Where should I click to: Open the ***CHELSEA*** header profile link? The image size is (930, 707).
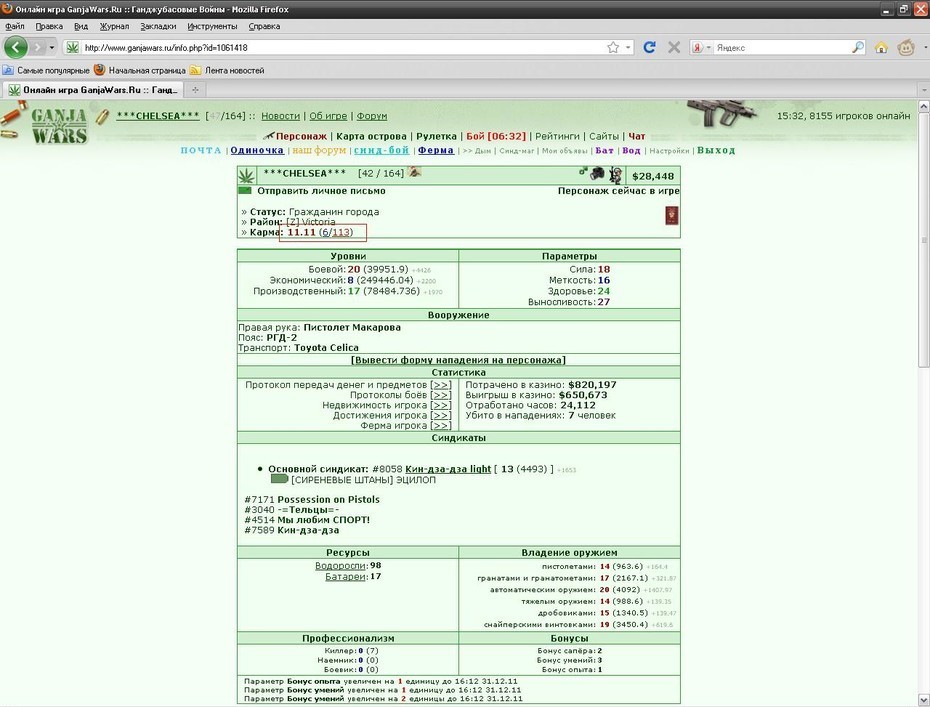(158, 116)
